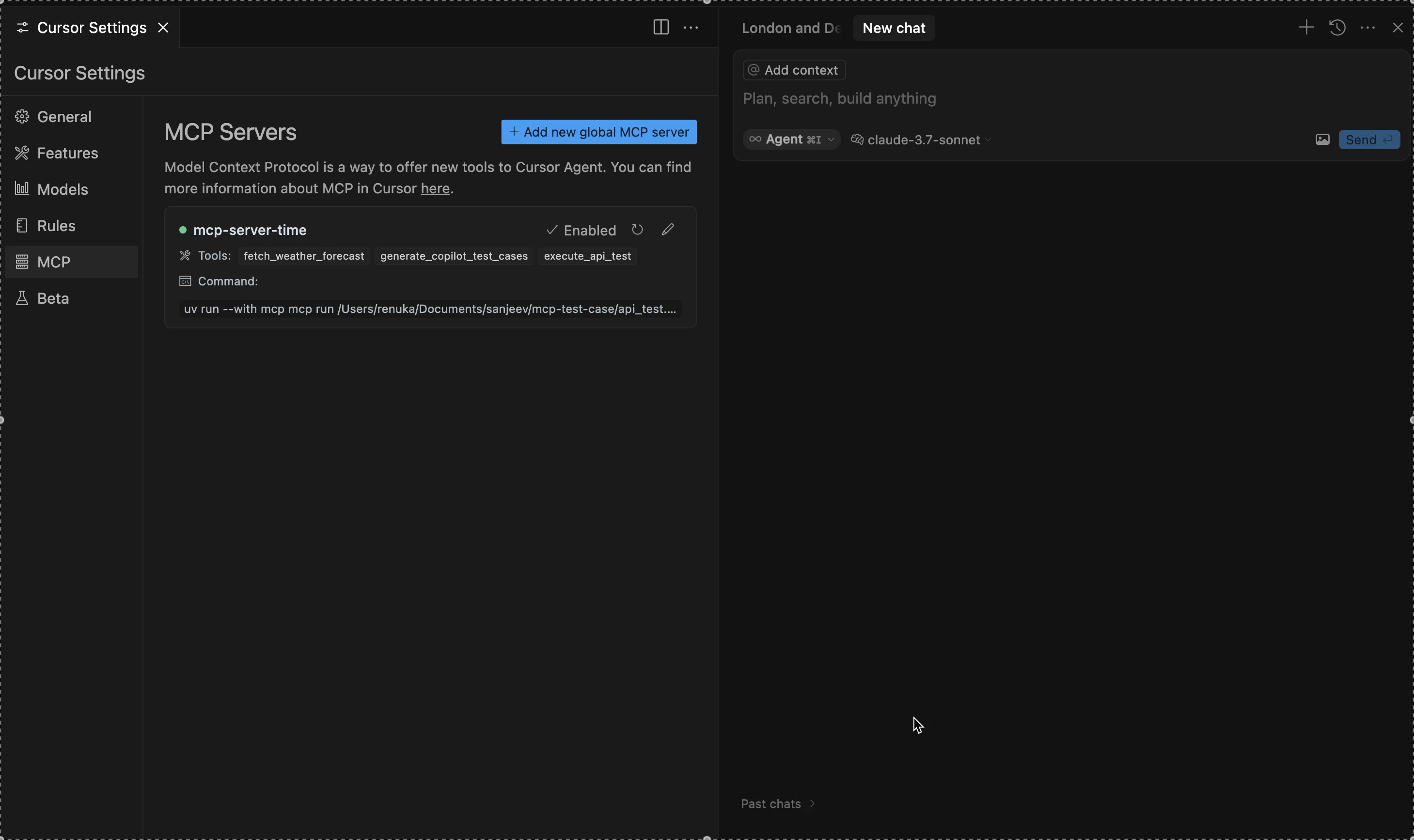
Task: Go to the Features settings section
Action: pyautogui.click(x=67, y=154)
